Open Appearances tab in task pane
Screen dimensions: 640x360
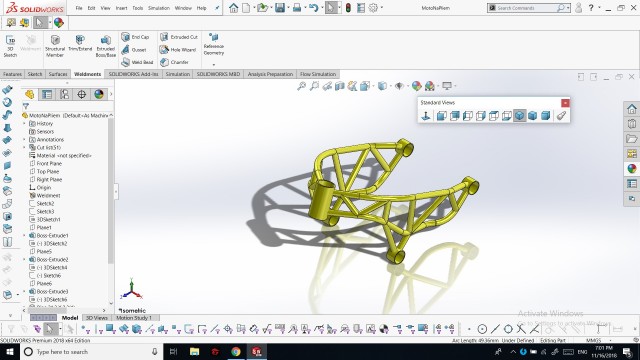coord(632,169)
